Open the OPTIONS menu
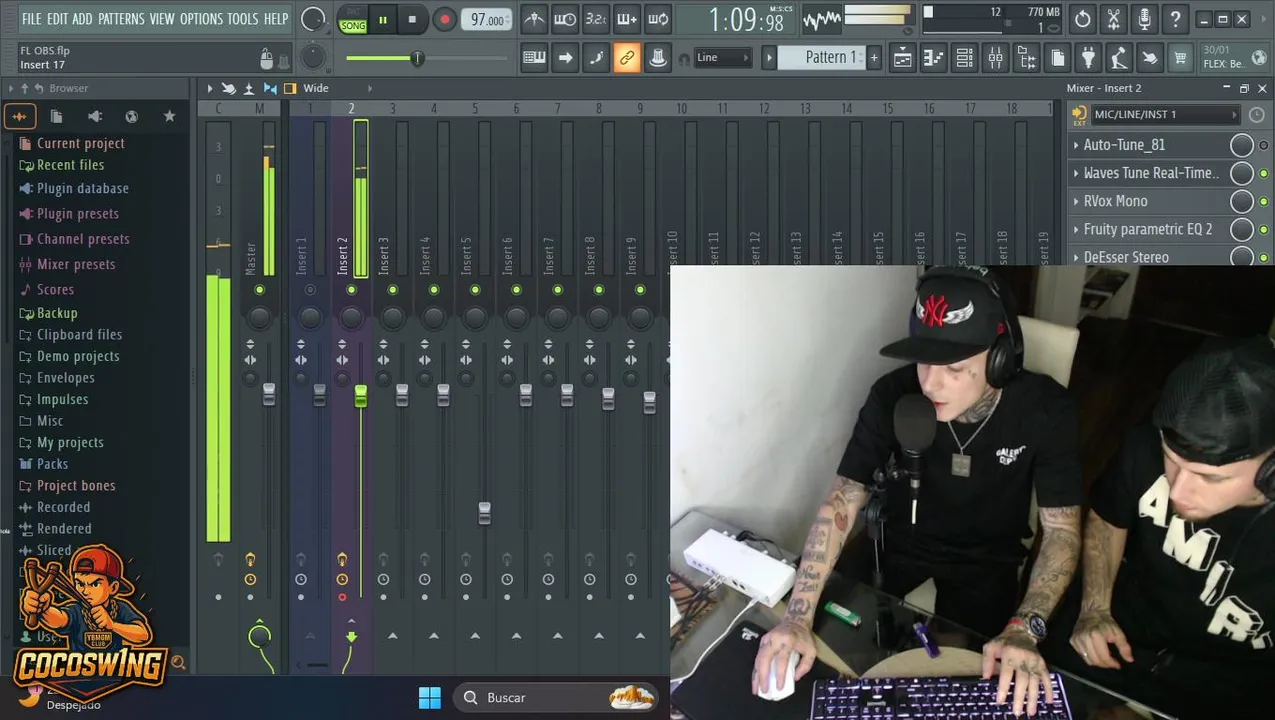This screenshot has height=720, width=1275. pos(201,19)
